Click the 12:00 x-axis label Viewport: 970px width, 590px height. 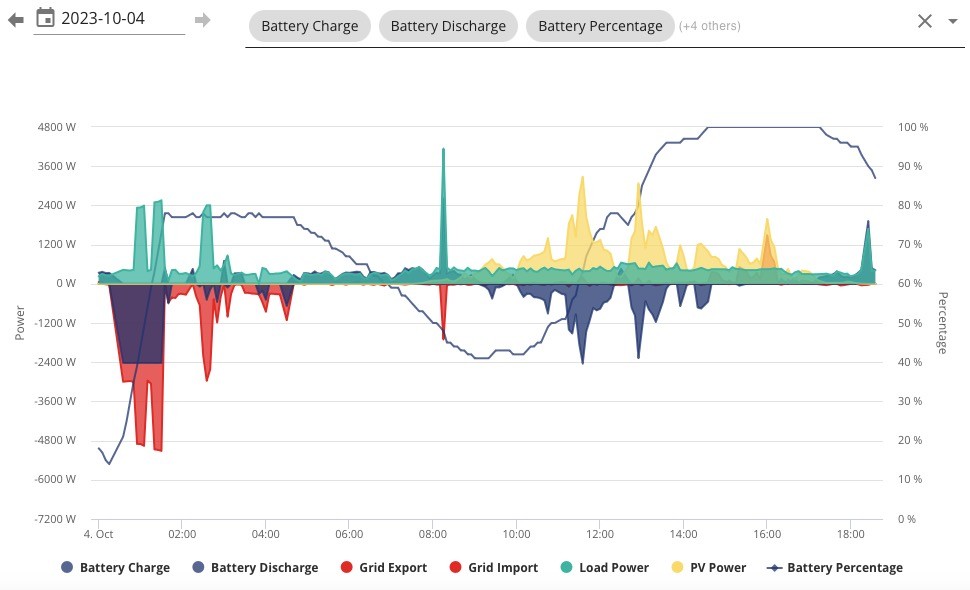click(x=599, y=534)
